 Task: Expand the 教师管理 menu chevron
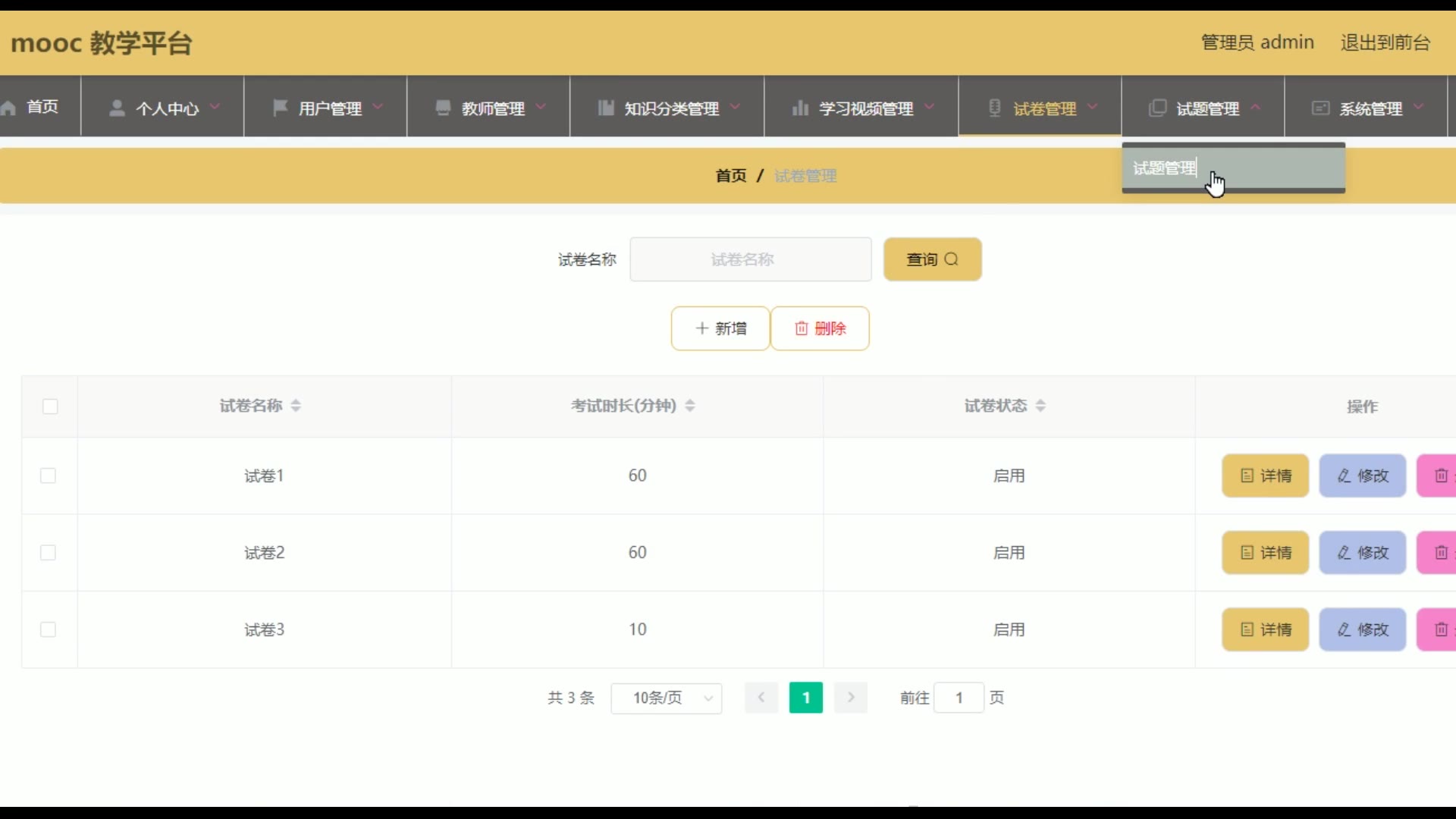[x=541, y=107]
